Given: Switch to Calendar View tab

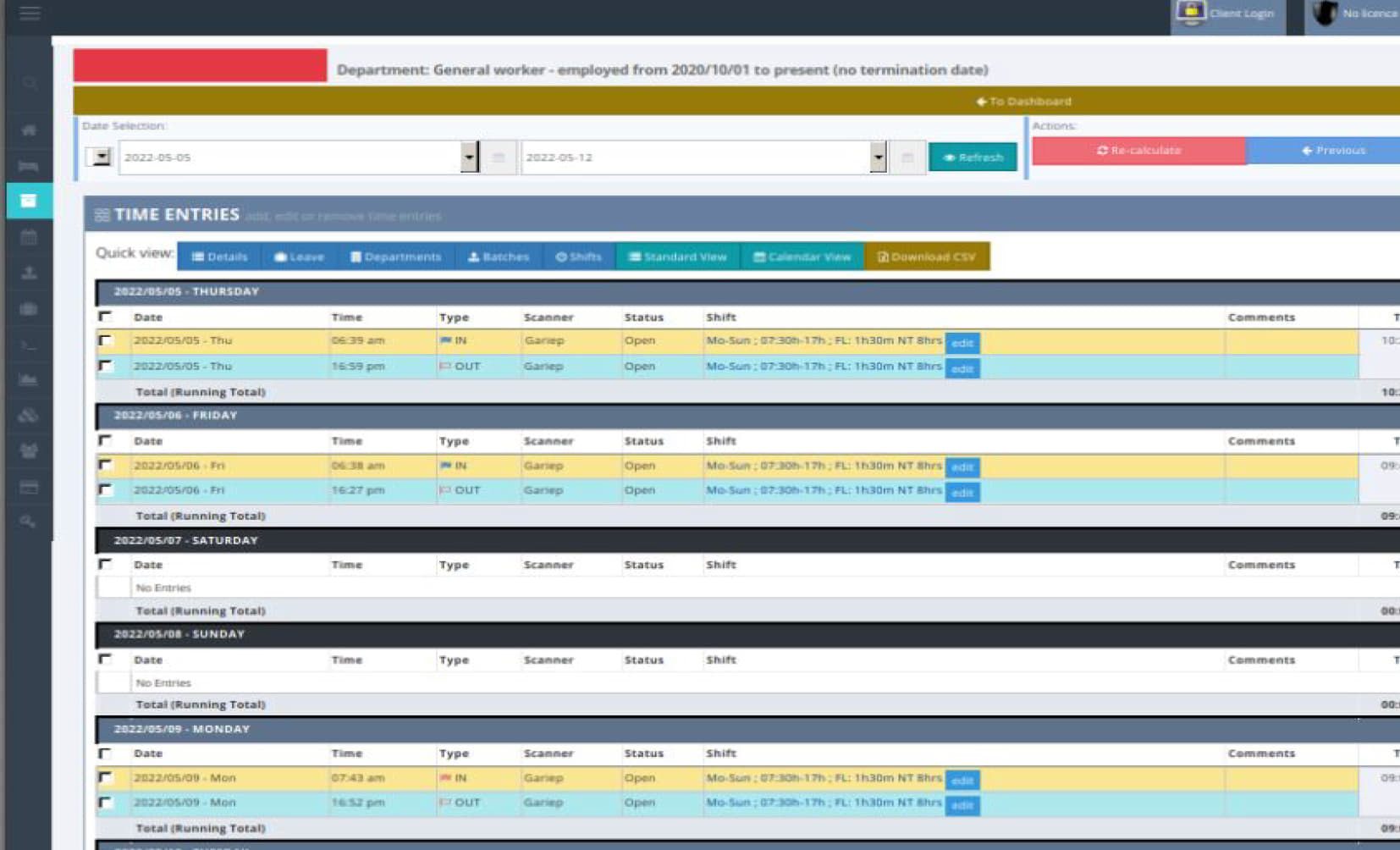Looking at the screenshot, I should coord(802,257).
